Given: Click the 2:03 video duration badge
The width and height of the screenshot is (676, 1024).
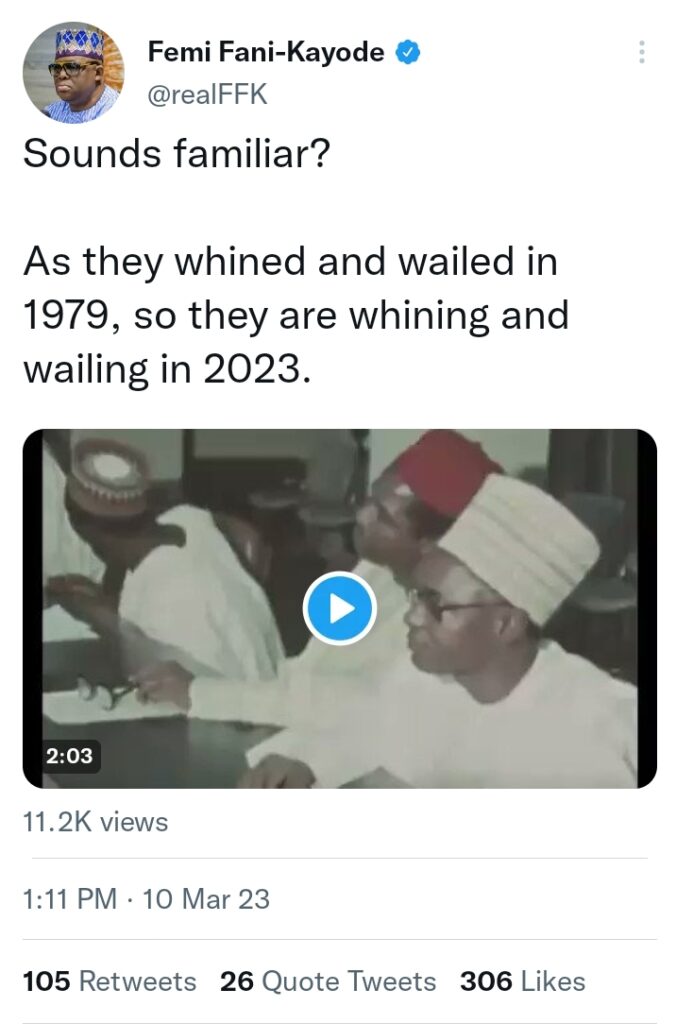Looking at the screenshot, I should click(x=67, y=755).
